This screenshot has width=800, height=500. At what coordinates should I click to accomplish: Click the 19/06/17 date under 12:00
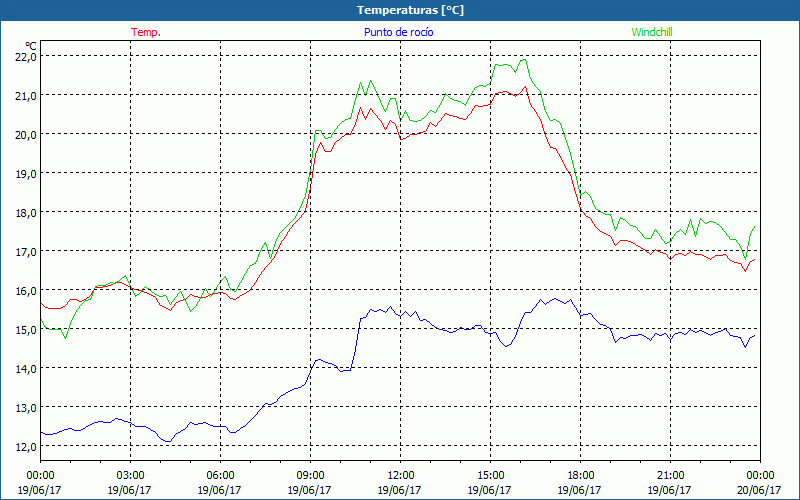(x=399, y=490)
